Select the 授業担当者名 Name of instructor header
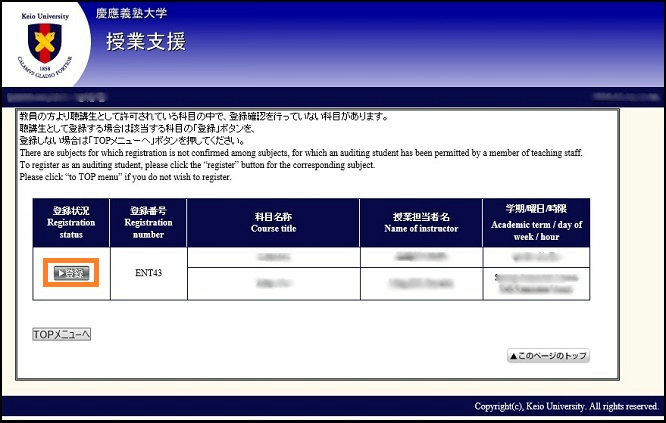Image resolution: width=666 pixels, height=423 pixels. point(418,220)
